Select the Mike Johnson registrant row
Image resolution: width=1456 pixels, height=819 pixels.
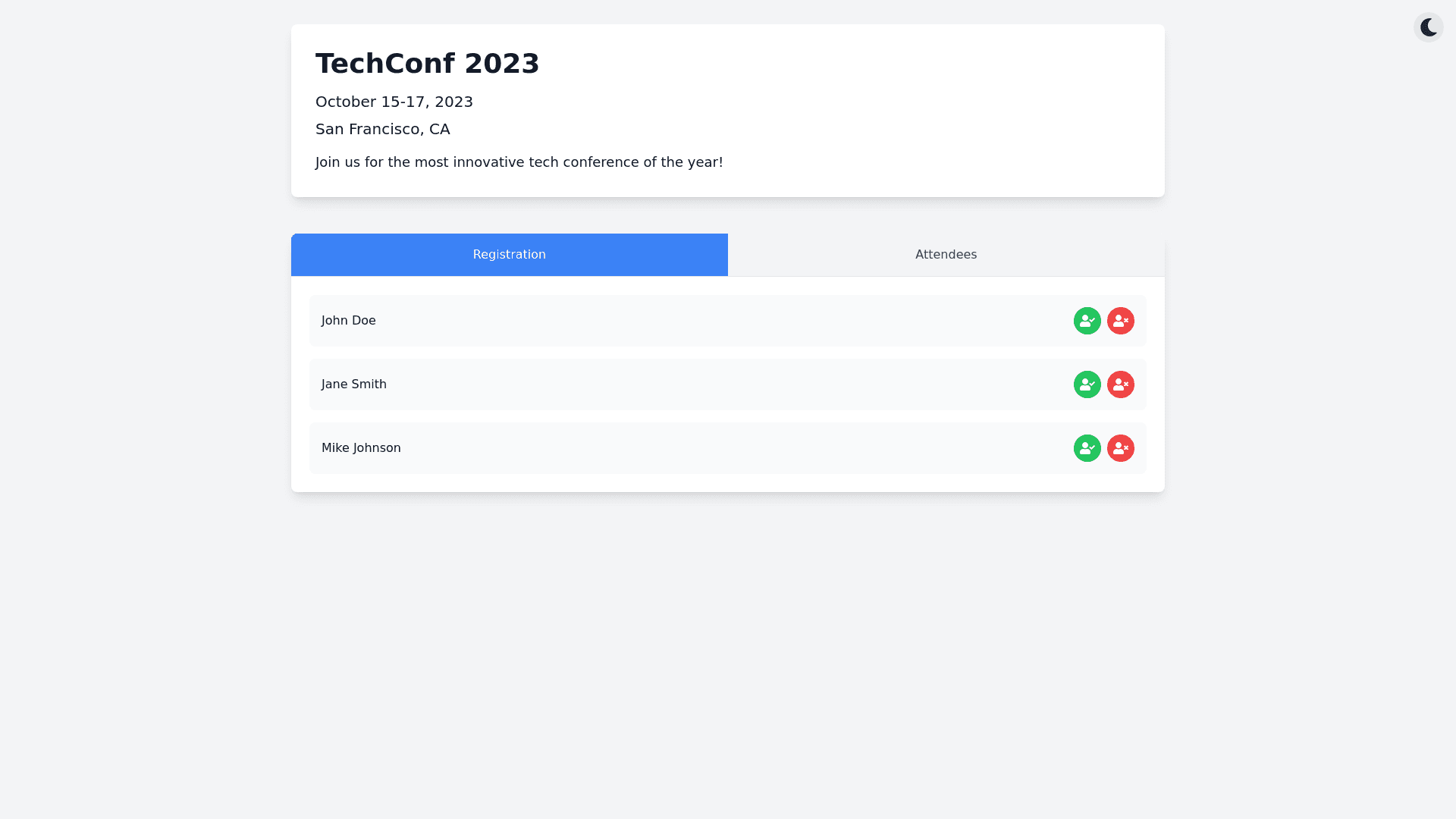682,448
